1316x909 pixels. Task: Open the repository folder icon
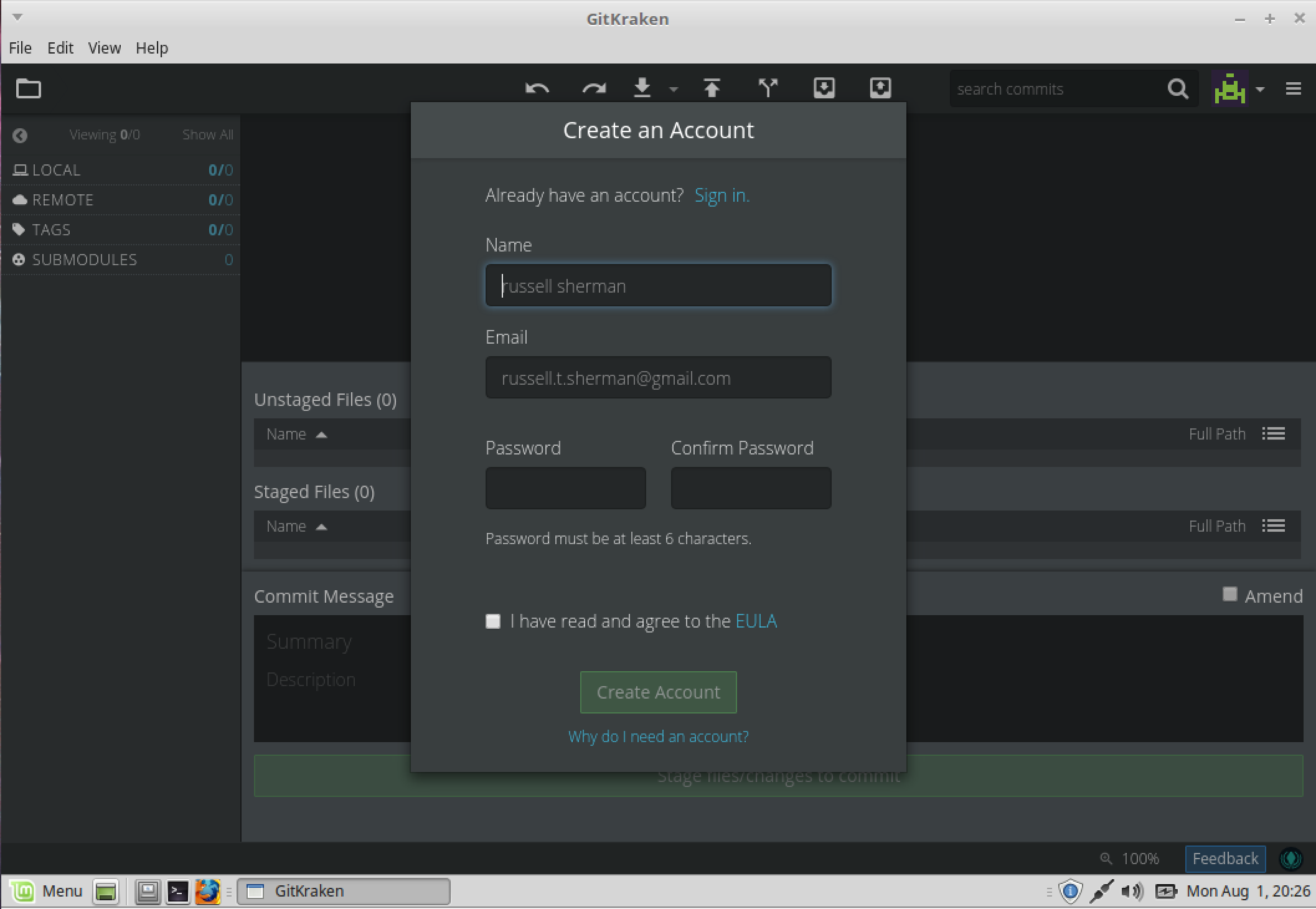coord(28,89)
